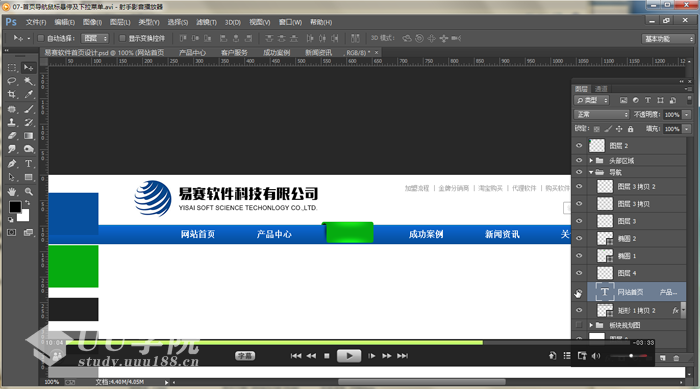
Task: Enable the 显示变换控件 checkbox
Action: [122, 38]
